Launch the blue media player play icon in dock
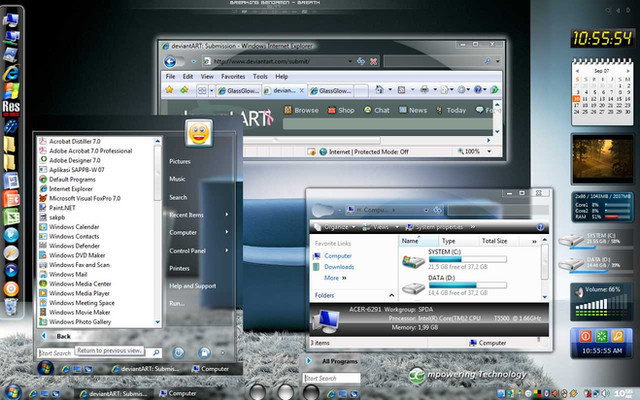 [x=11, y=270]
